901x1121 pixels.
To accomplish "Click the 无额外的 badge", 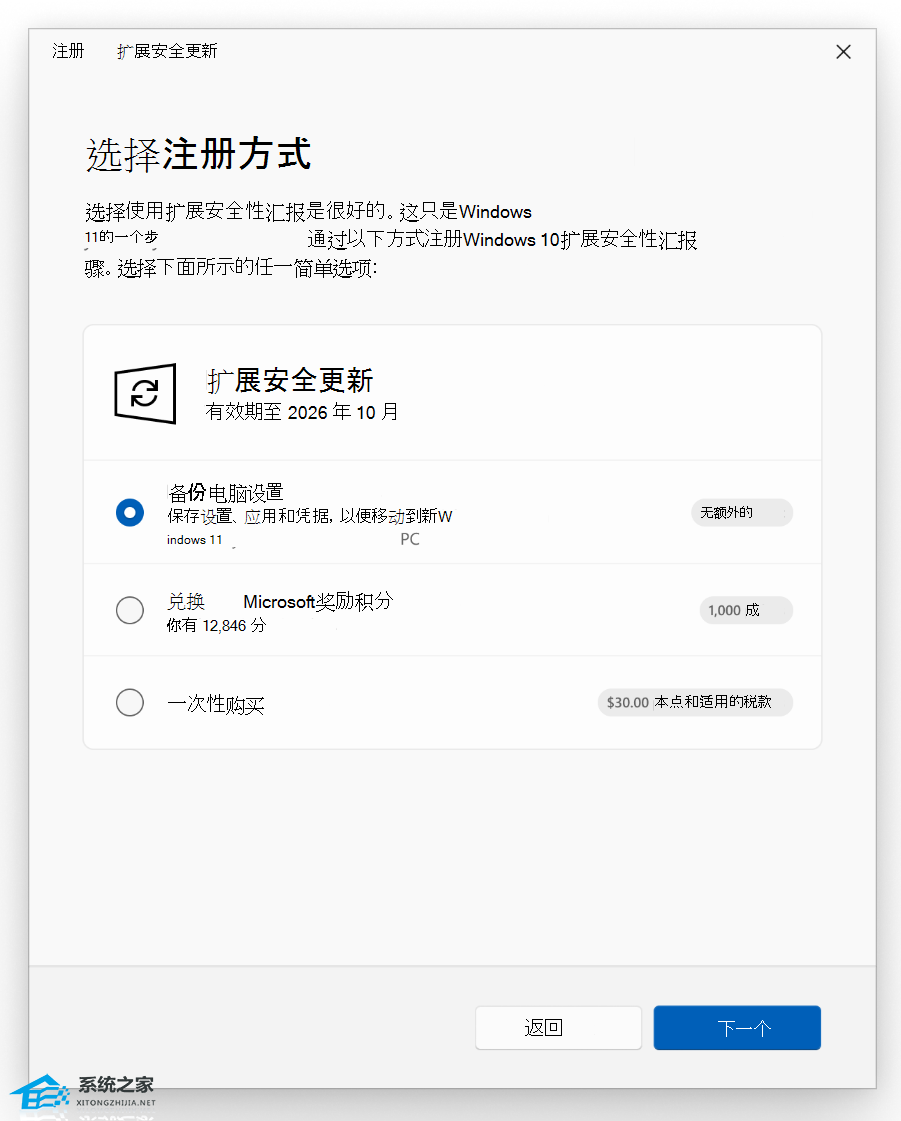I will click(742, 513).
